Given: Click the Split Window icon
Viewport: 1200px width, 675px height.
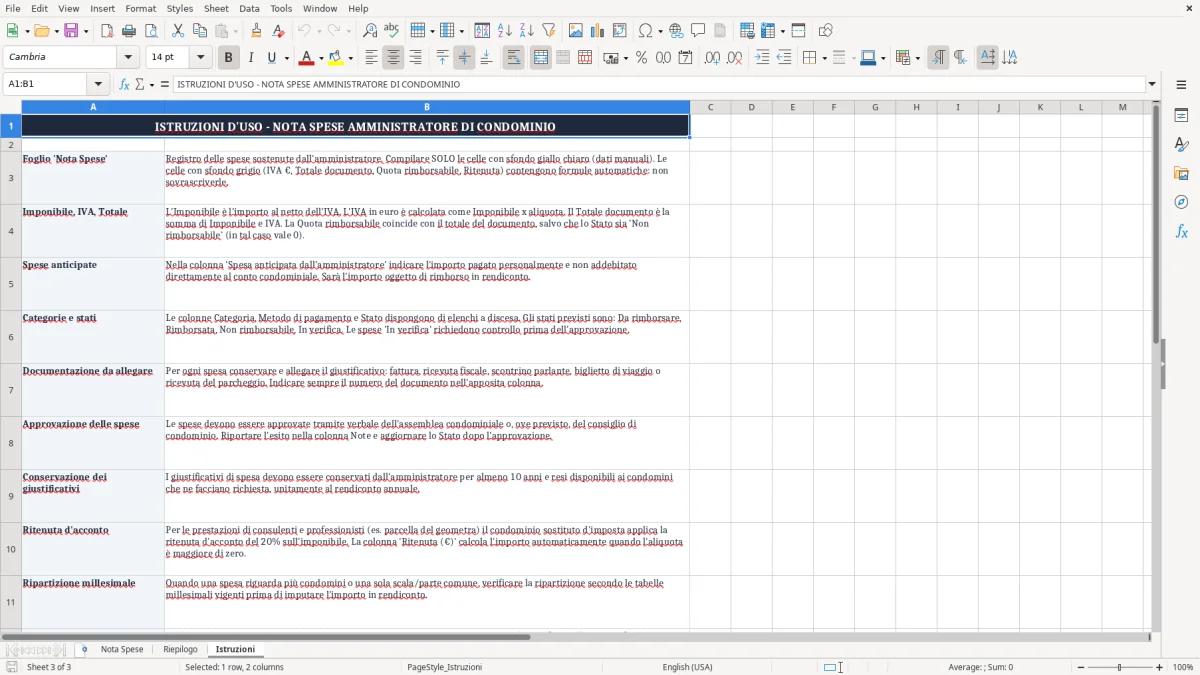Looking at the screenshot, I should [x=799, y=31].
